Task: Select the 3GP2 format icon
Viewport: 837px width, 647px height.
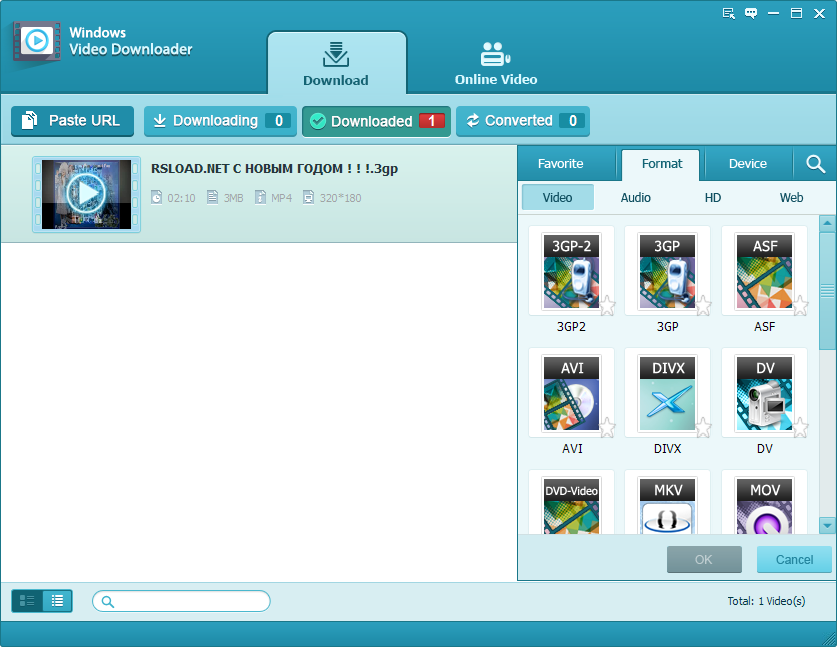Action: [x=571, y=271]
